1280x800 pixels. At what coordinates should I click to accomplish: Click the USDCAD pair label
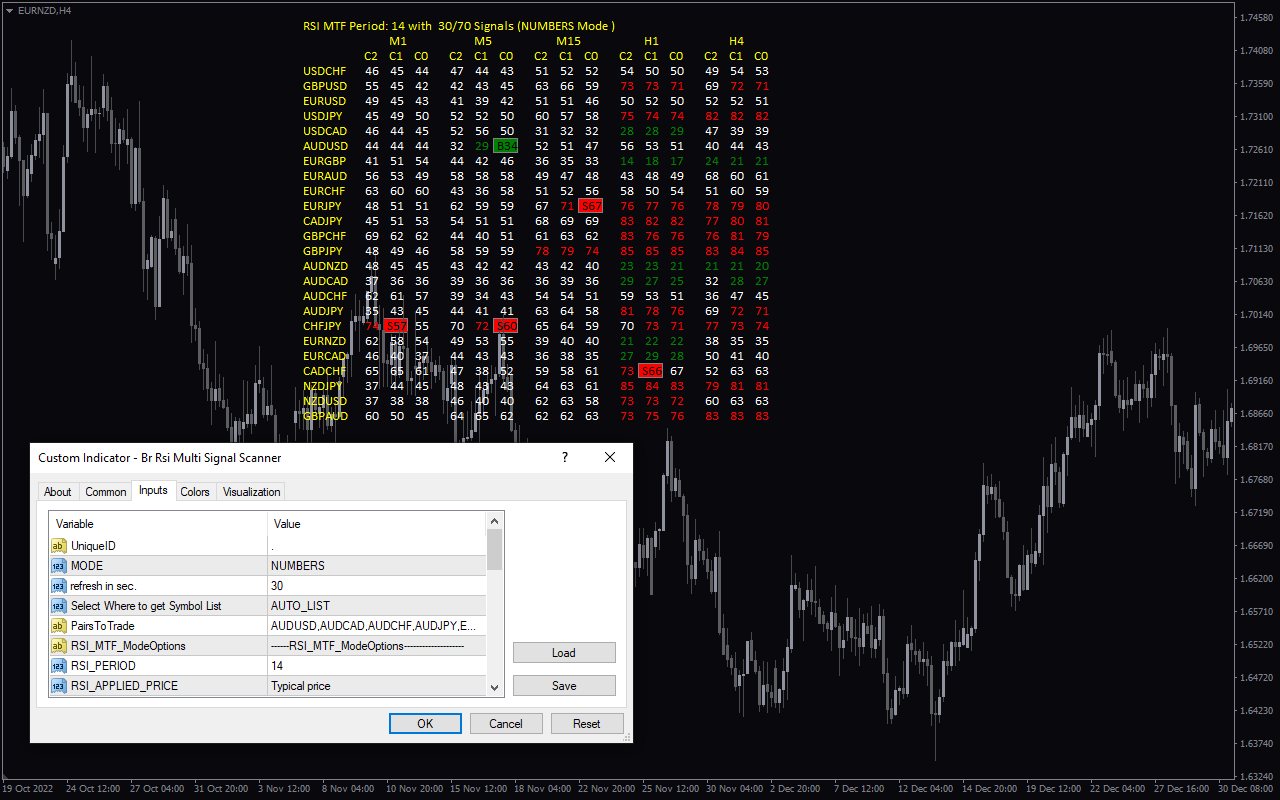point(325,131)
